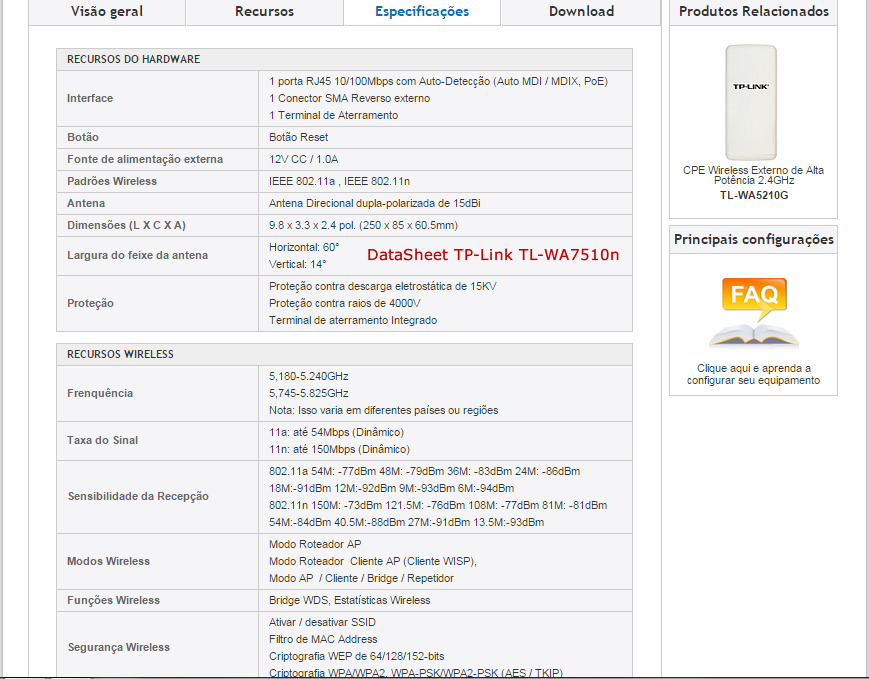Image resolution: width=869 pixels, height=679 pixels.
Task: Click the 'Botão' row label
Action: [83, 137]
